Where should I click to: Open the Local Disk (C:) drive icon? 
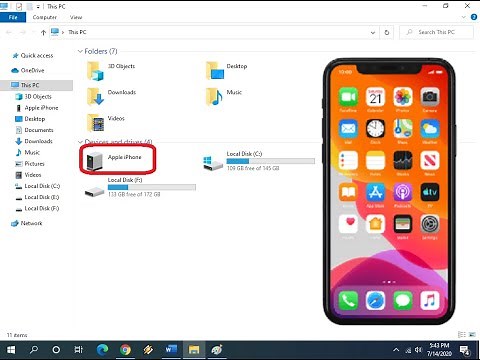point(213,162)
